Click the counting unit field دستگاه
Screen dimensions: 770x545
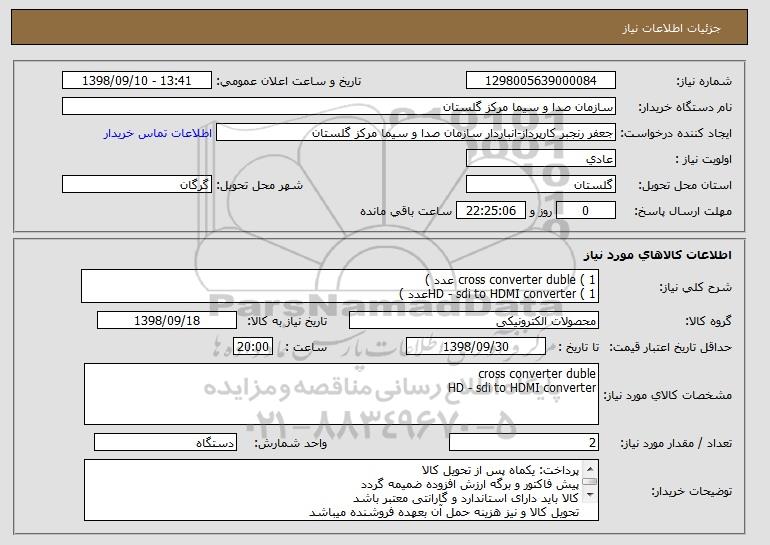tap(165, 442)
